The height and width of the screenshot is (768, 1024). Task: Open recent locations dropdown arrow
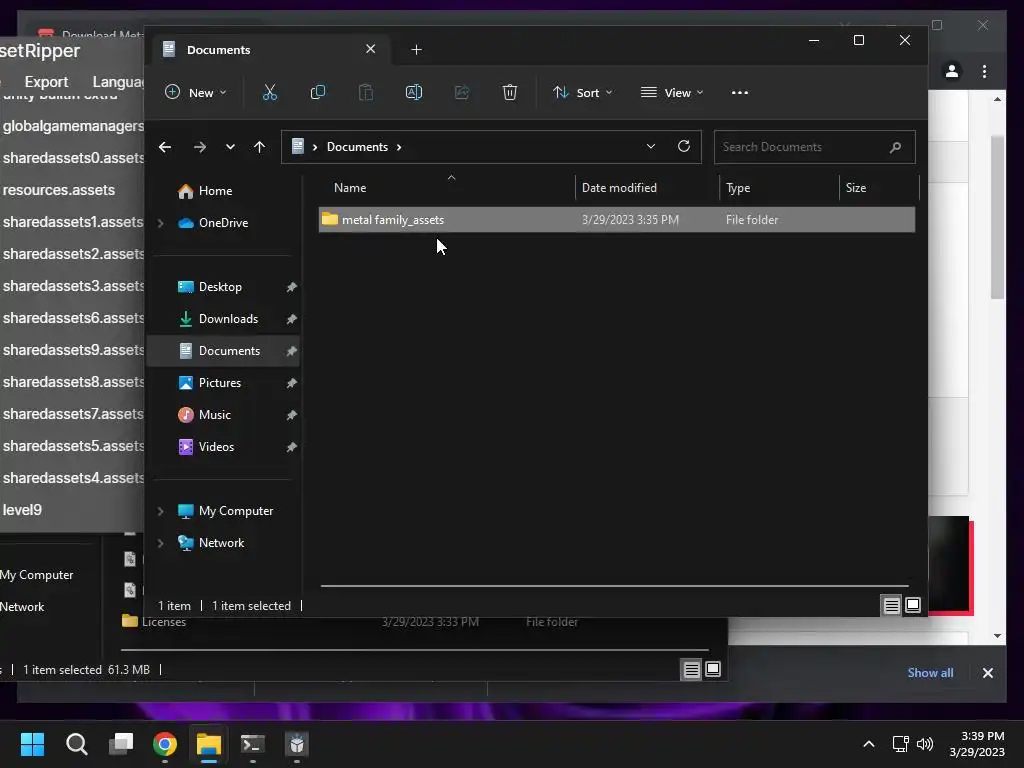pos(230,148)
